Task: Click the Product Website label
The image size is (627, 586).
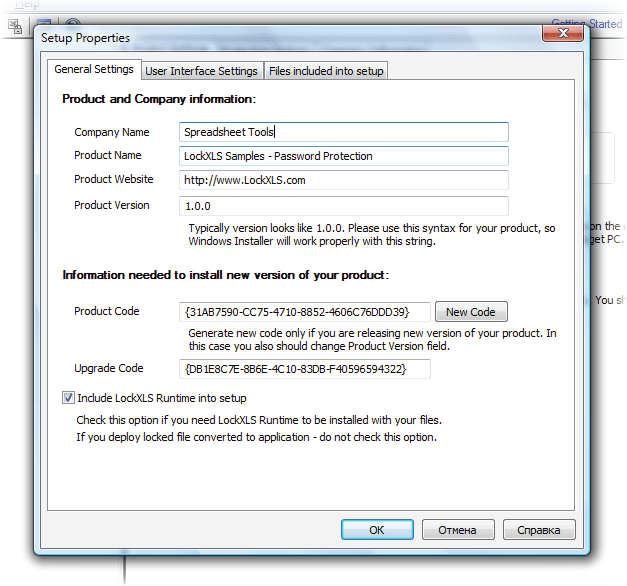Action: pyautogui.click(x=114, y=179)
